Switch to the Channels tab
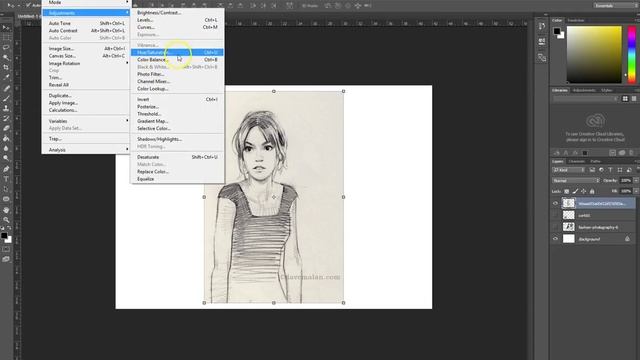Viewport: 640px width, 360px height. point(576,162)
